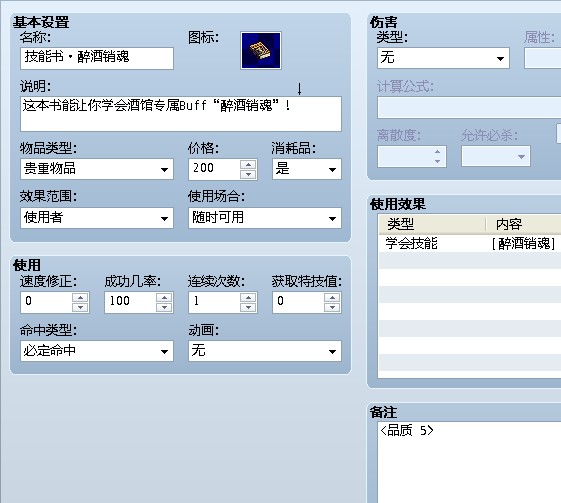This screenshot has width=561, height=503.
Task: Open the 伤害 类型 dropdown
Action: click(443, 58)
